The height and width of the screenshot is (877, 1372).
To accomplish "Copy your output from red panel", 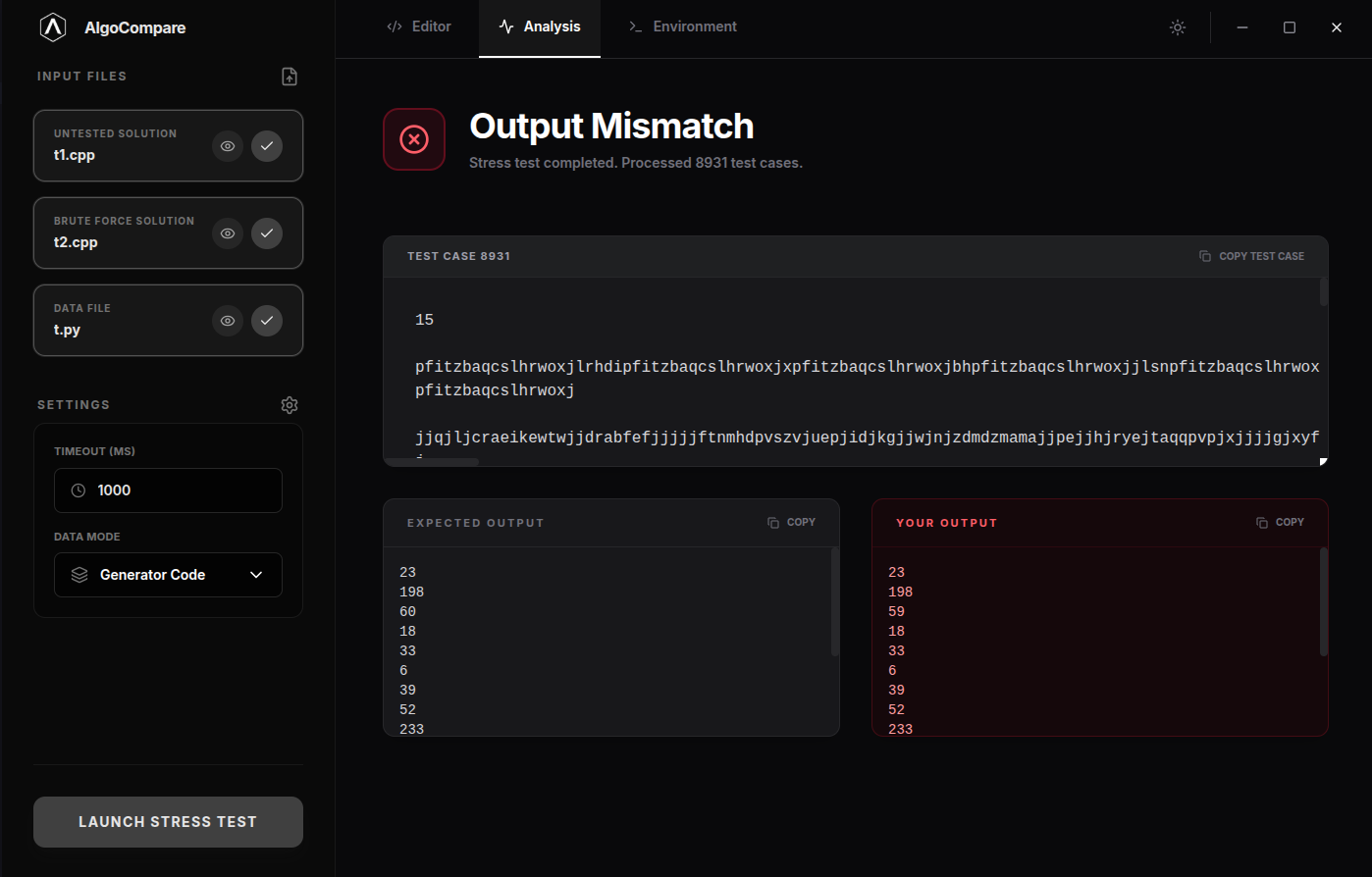I will [x=1280, y=523].
